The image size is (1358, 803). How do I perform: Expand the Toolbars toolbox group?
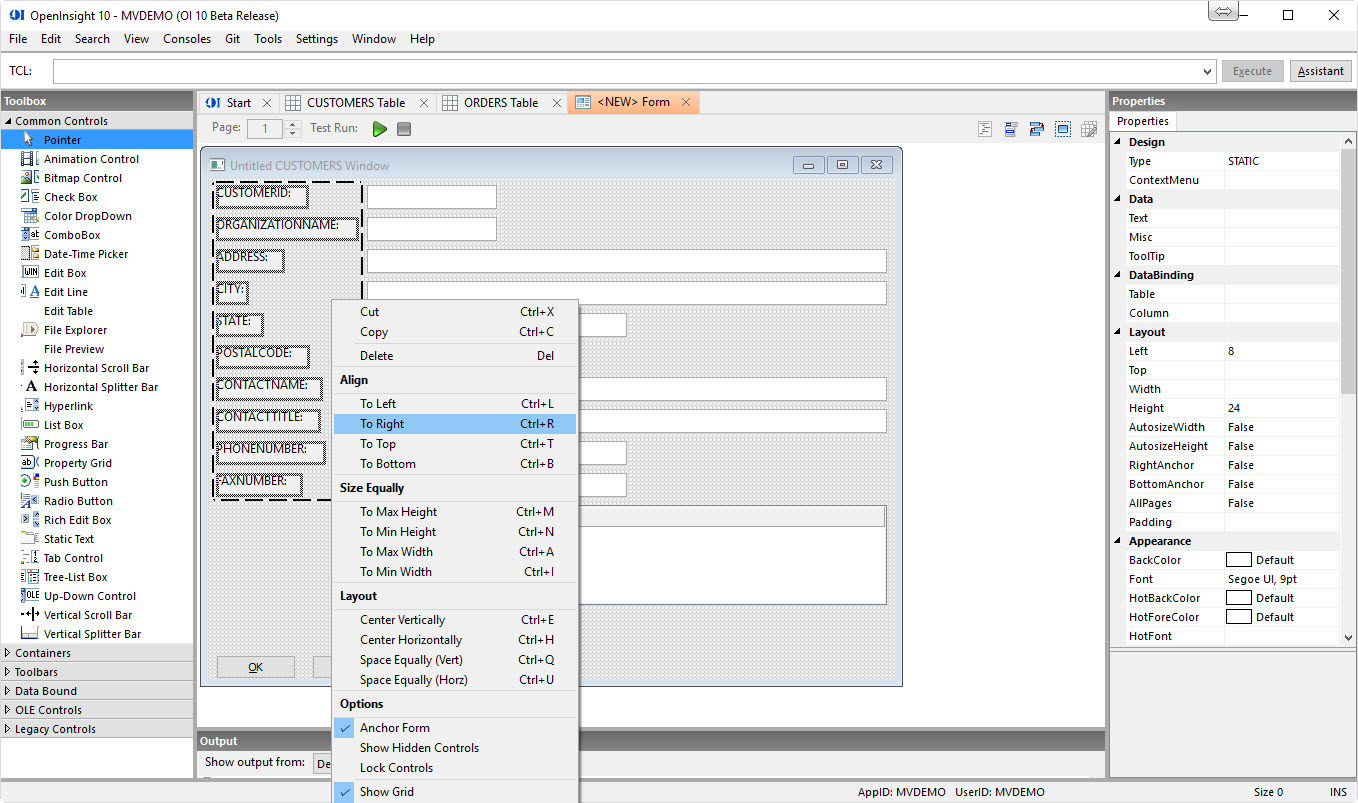pos(8,672)
